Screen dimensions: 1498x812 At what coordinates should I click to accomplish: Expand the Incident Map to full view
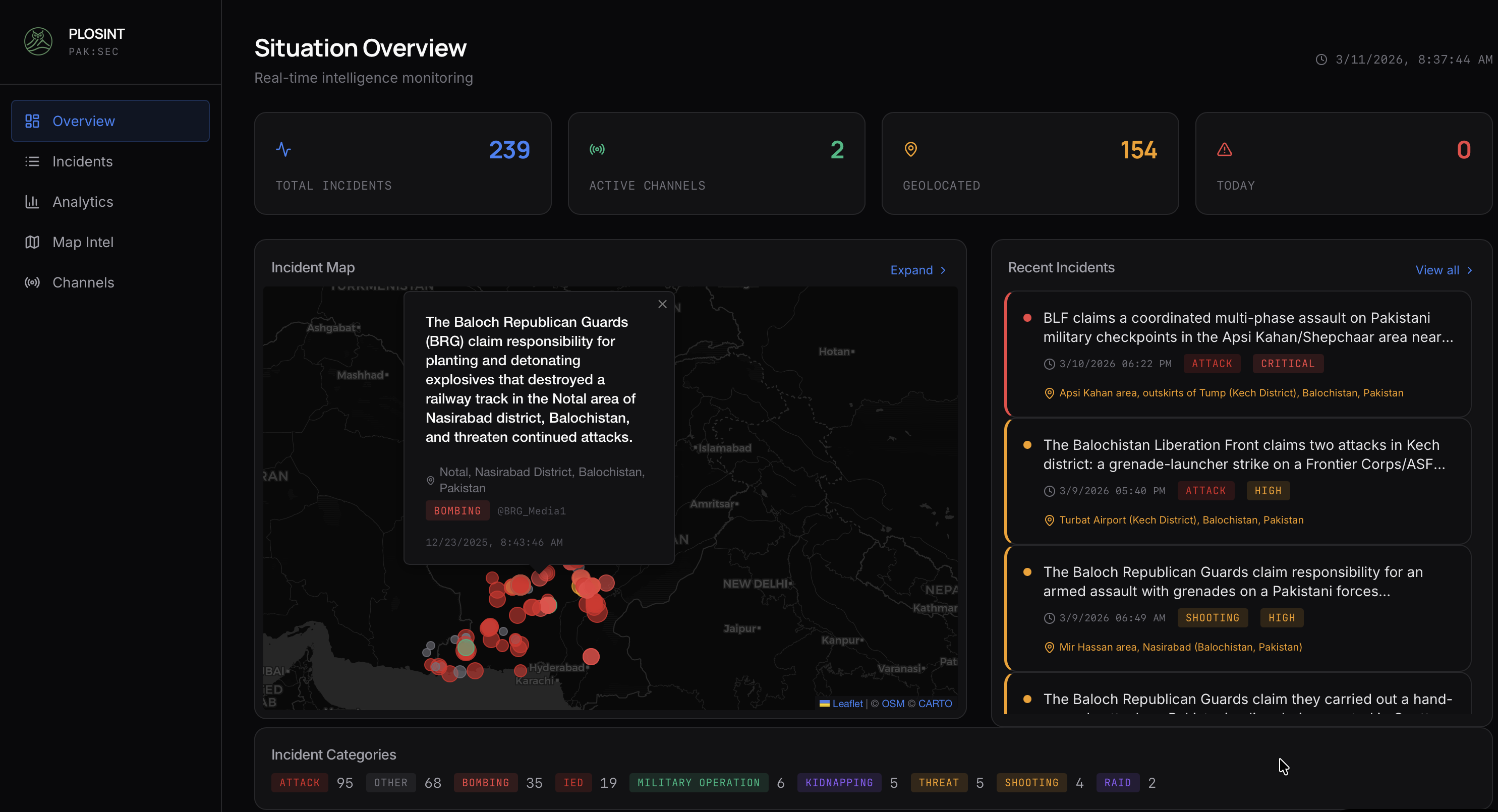(917, 269)
